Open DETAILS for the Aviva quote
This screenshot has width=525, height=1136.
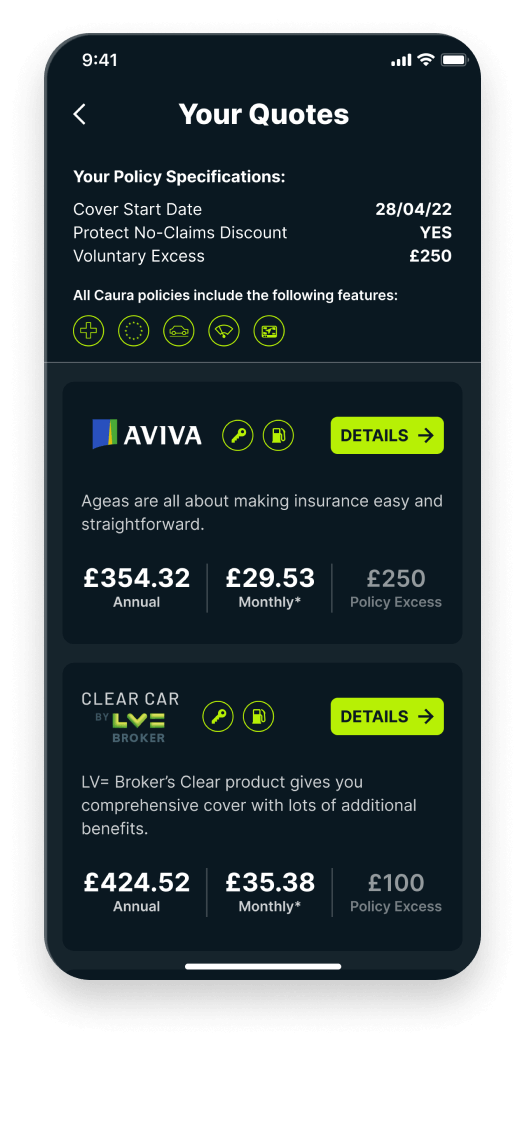387,435
